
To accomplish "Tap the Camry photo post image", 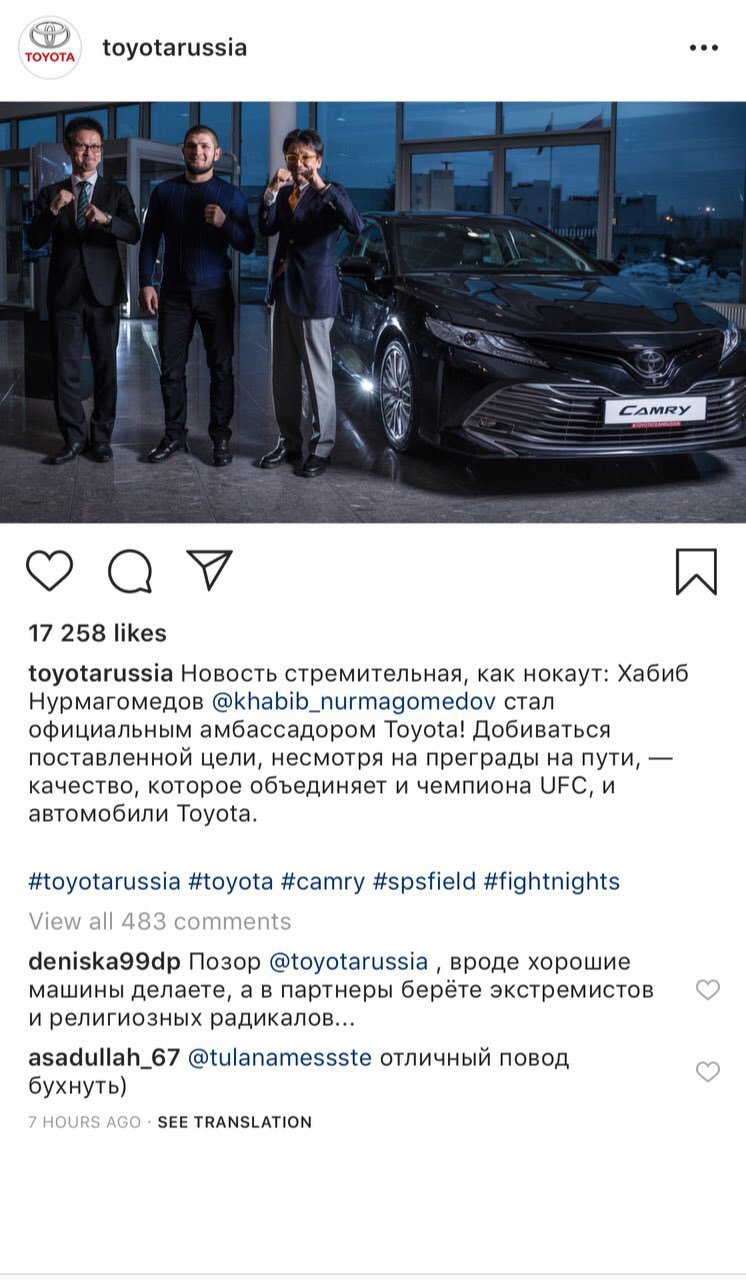I will coord(373,312).
